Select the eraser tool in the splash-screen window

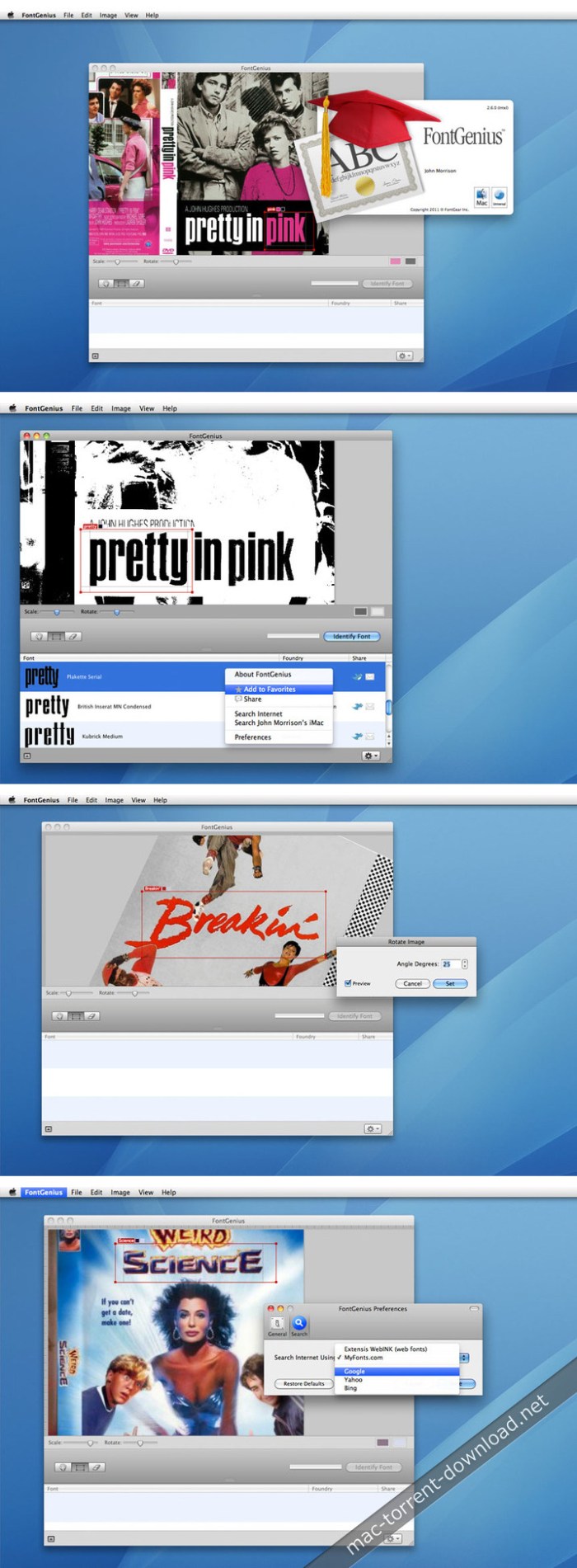click(137, 283)
